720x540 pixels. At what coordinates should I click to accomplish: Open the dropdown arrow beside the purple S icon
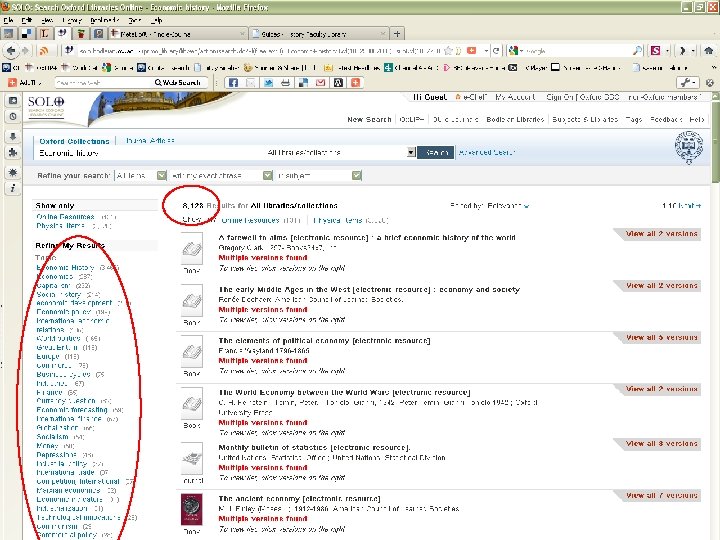(667, 51)
